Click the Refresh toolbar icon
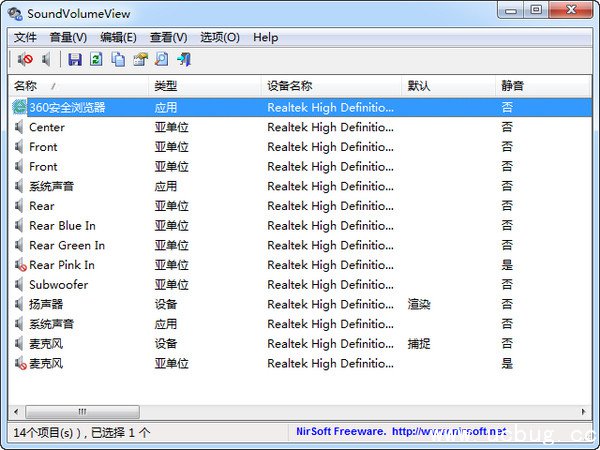This screenshot has height=450, width=600. 96,60
